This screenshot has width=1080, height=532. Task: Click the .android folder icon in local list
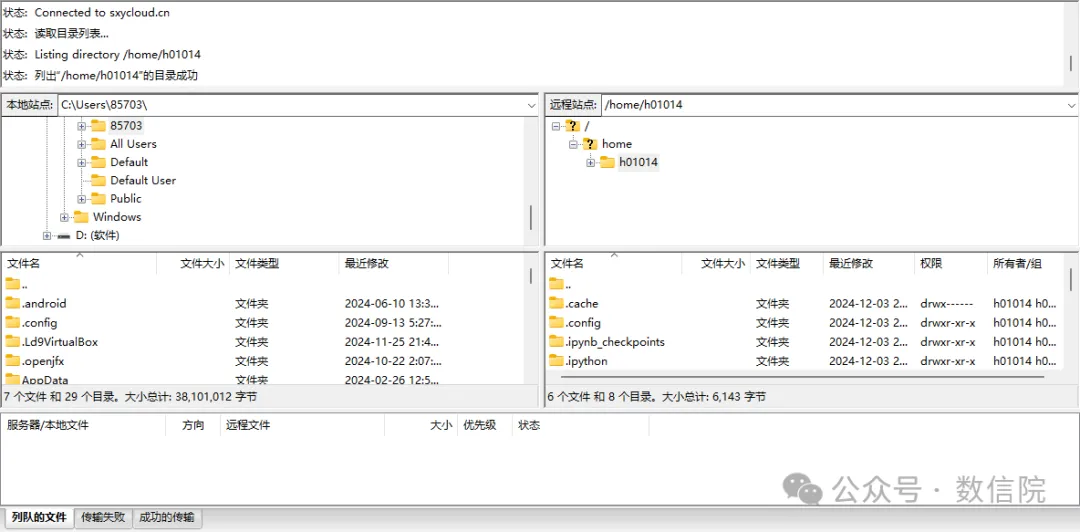(12, 303)
